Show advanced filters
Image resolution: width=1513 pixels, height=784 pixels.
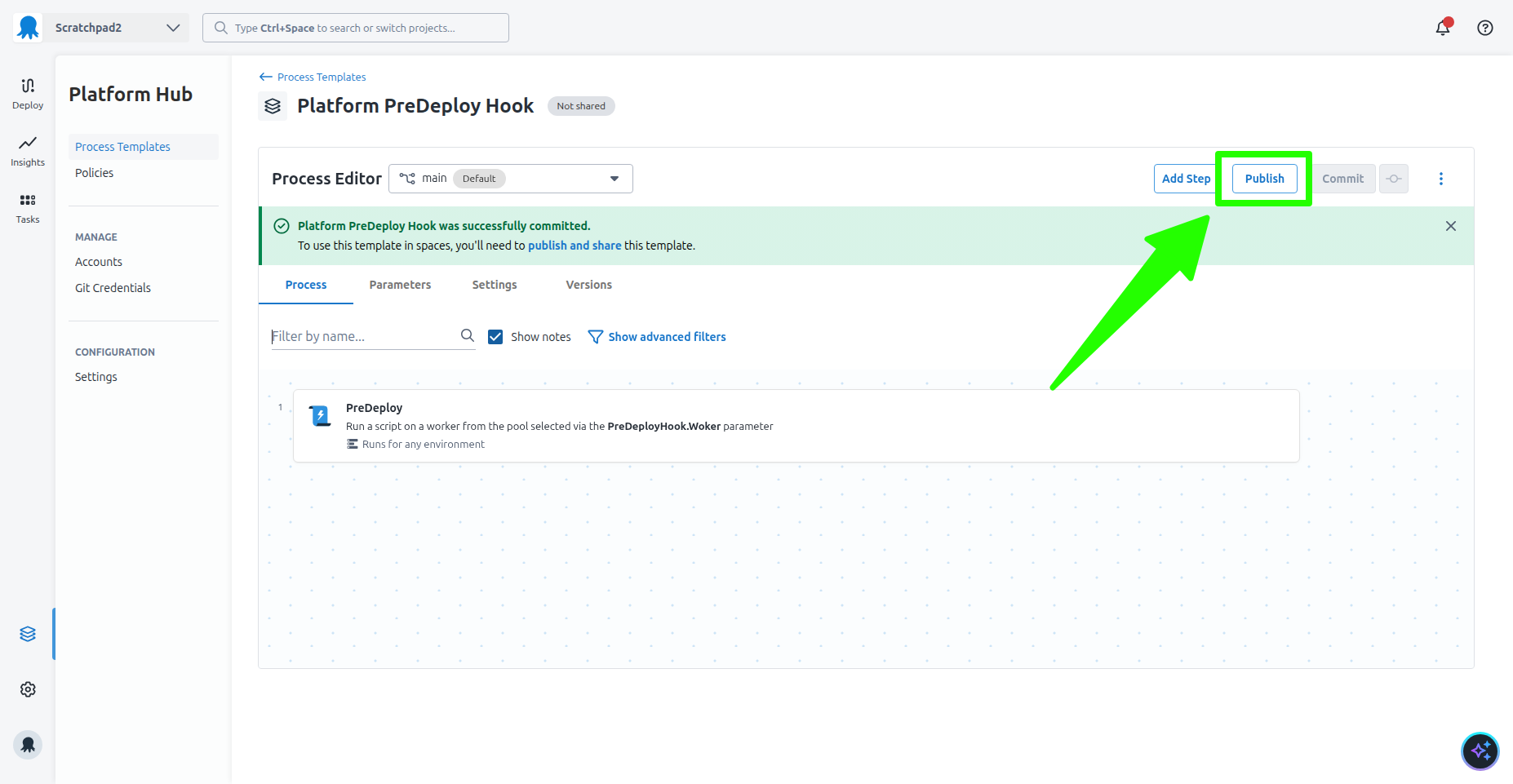click(657, 337)
